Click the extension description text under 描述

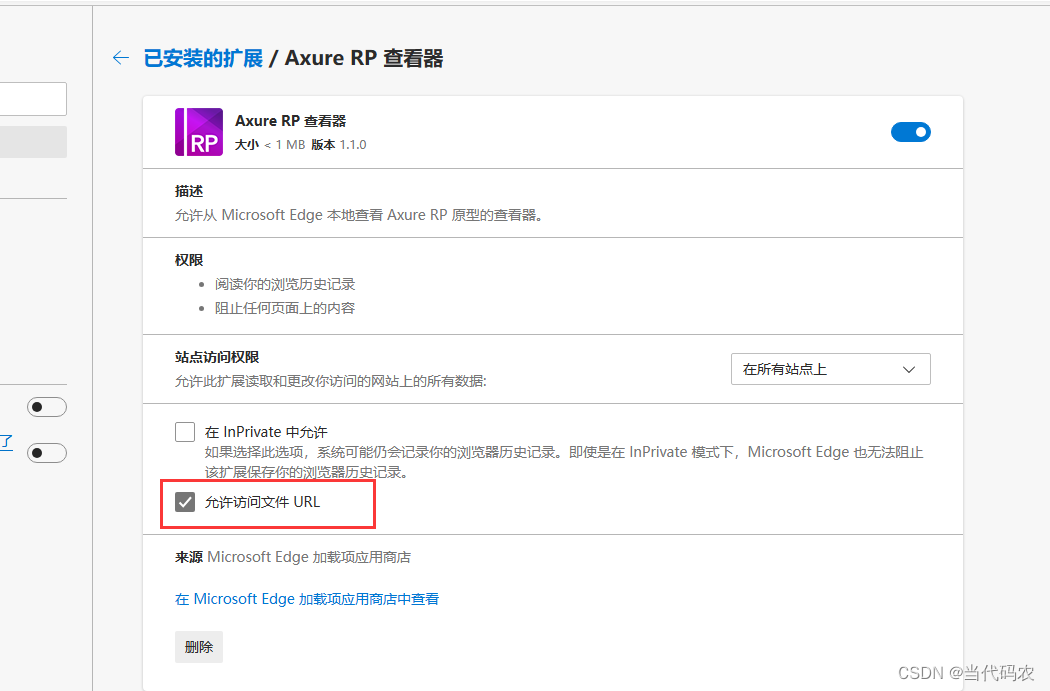358,215
